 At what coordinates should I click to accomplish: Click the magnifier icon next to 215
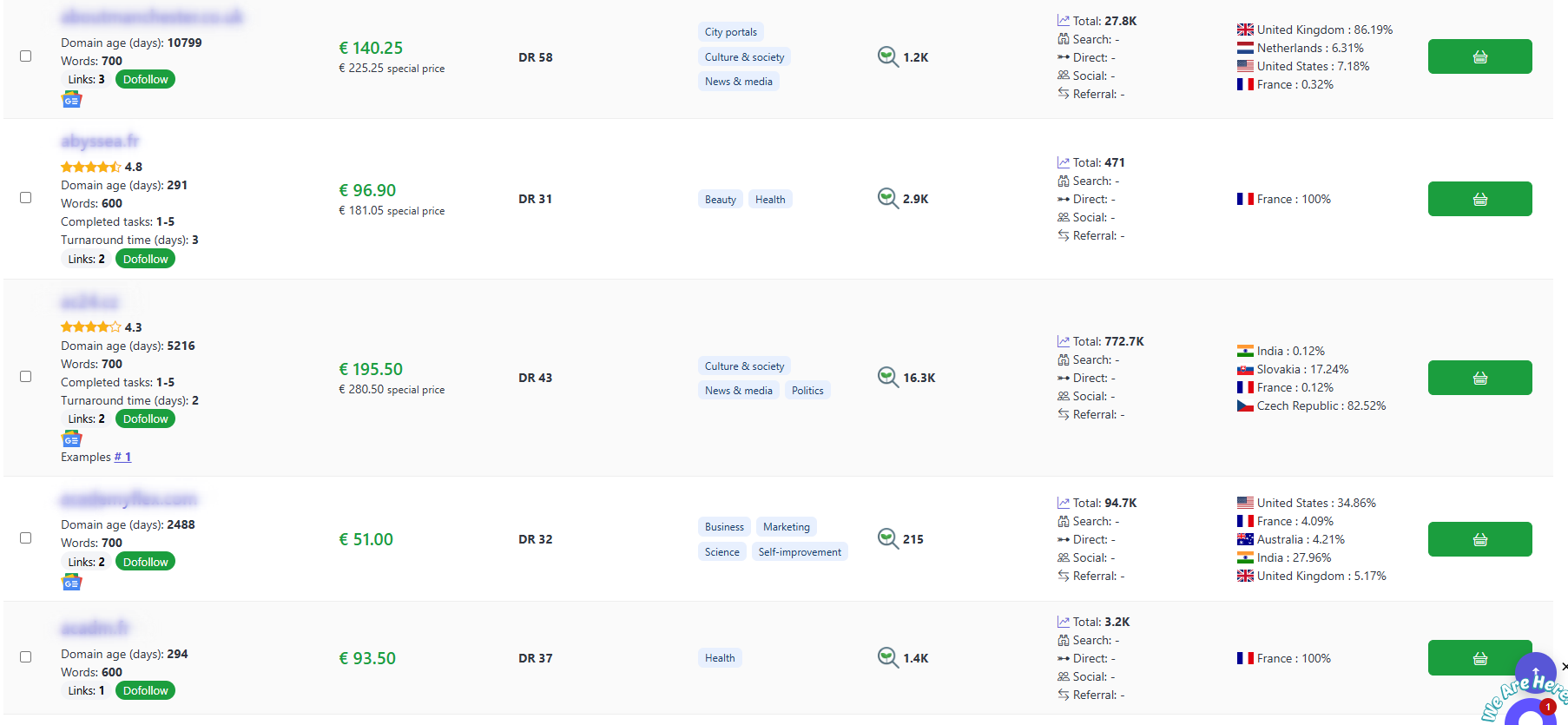coord(887,539)
